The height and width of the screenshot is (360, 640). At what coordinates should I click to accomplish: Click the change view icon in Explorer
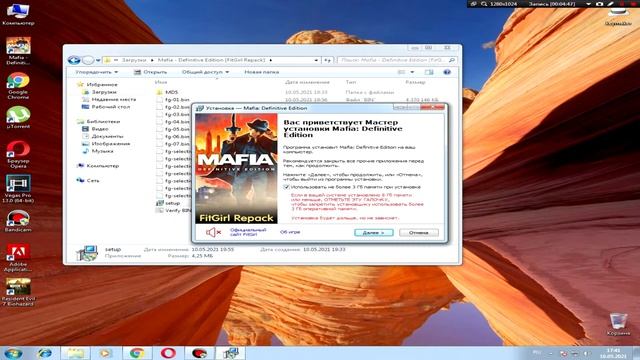402,72
